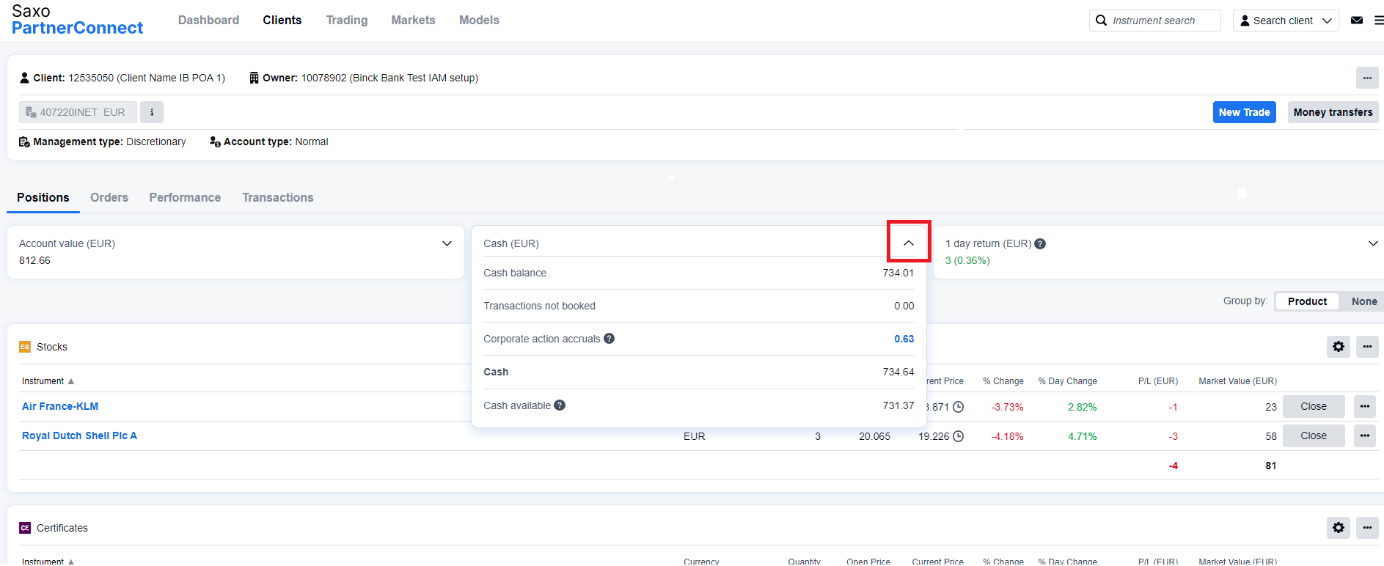Switch to the Orders tab
Screen dimensions: 1384x566
point(109,198)
